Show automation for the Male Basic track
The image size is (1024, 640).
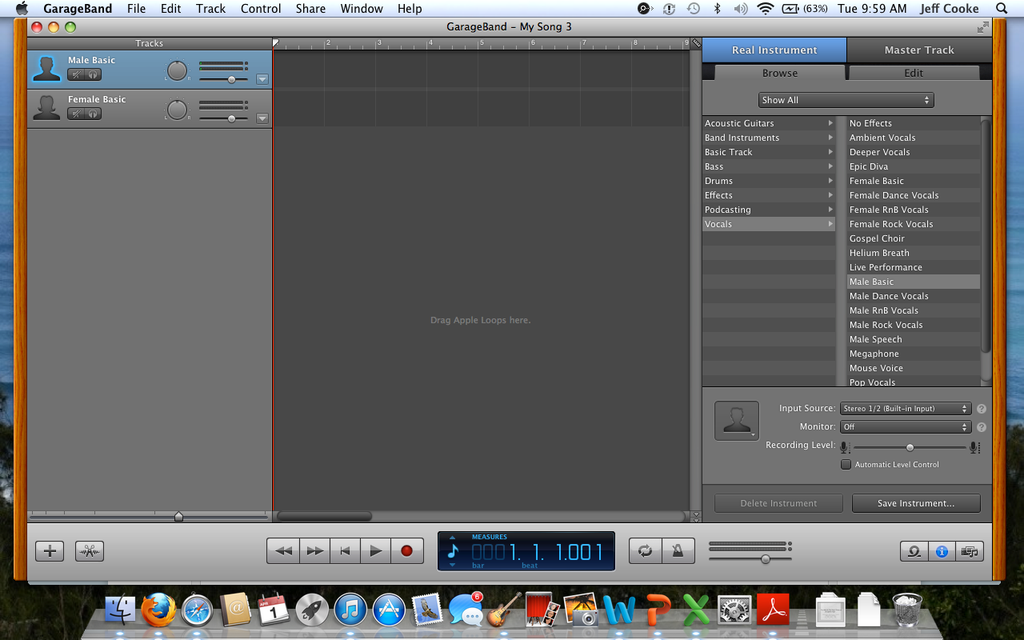[263, 79]
